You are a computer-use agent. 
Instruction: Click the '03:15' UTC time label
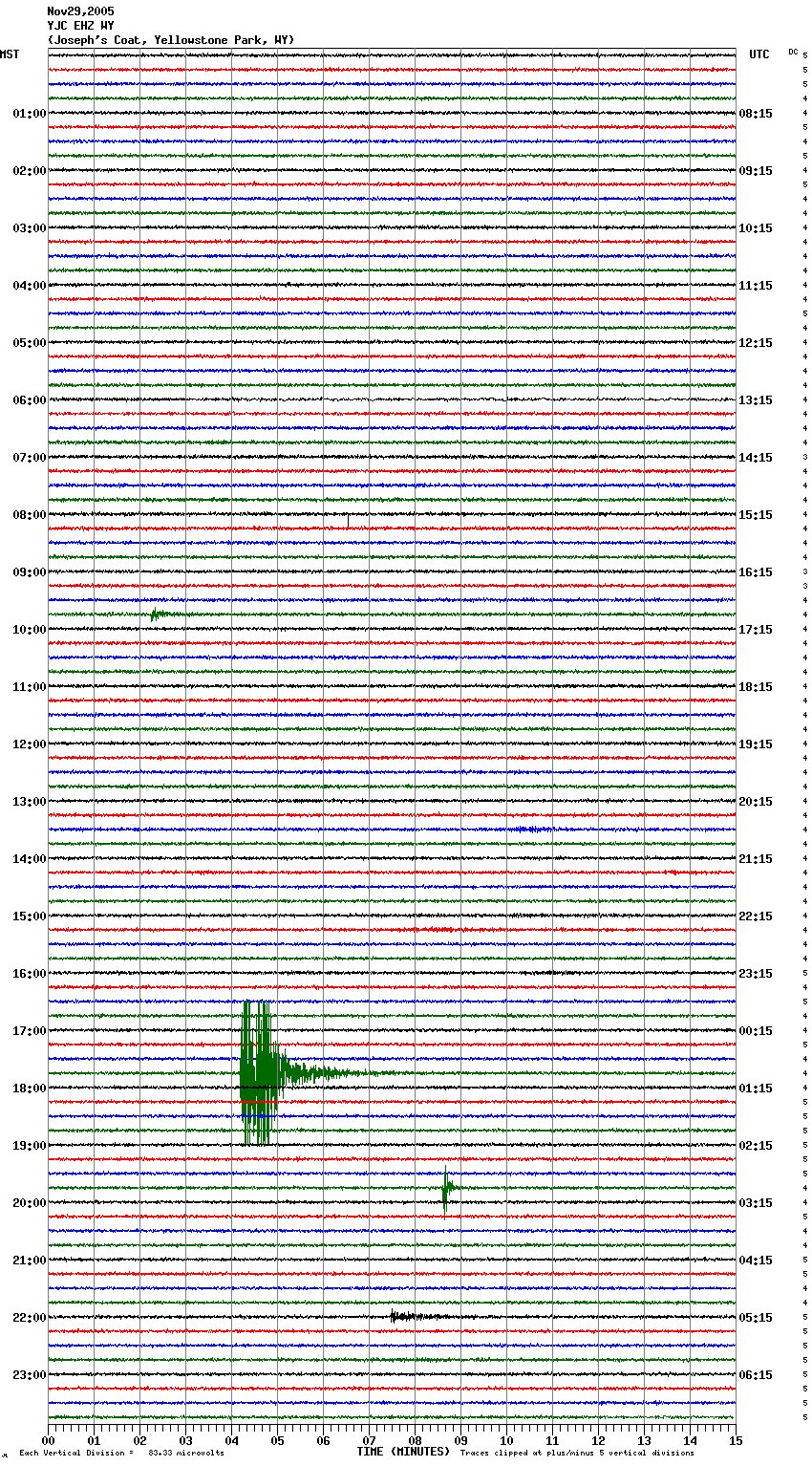coord(756,1203)
